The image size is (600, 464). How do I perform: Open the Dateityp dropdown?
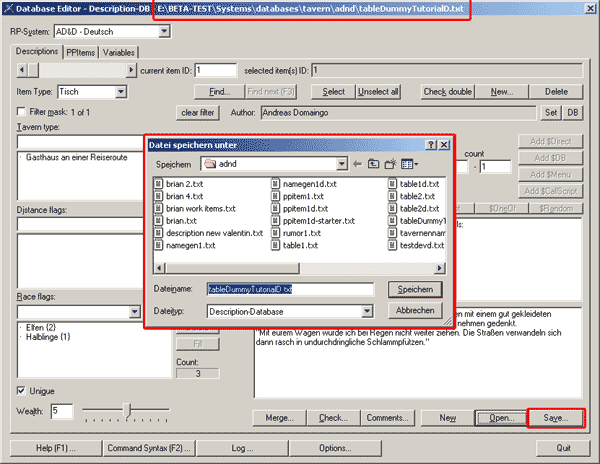pos(366,311)
